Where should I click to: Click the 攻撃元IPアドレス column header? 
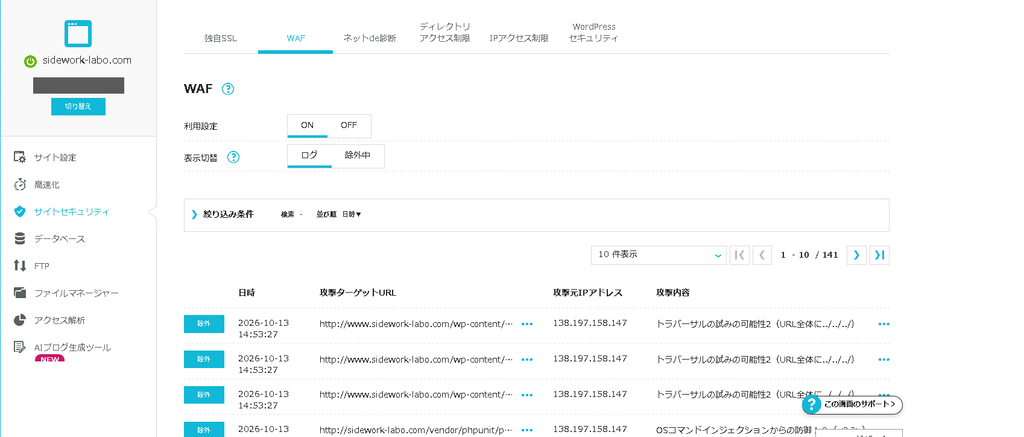[588, 292]
